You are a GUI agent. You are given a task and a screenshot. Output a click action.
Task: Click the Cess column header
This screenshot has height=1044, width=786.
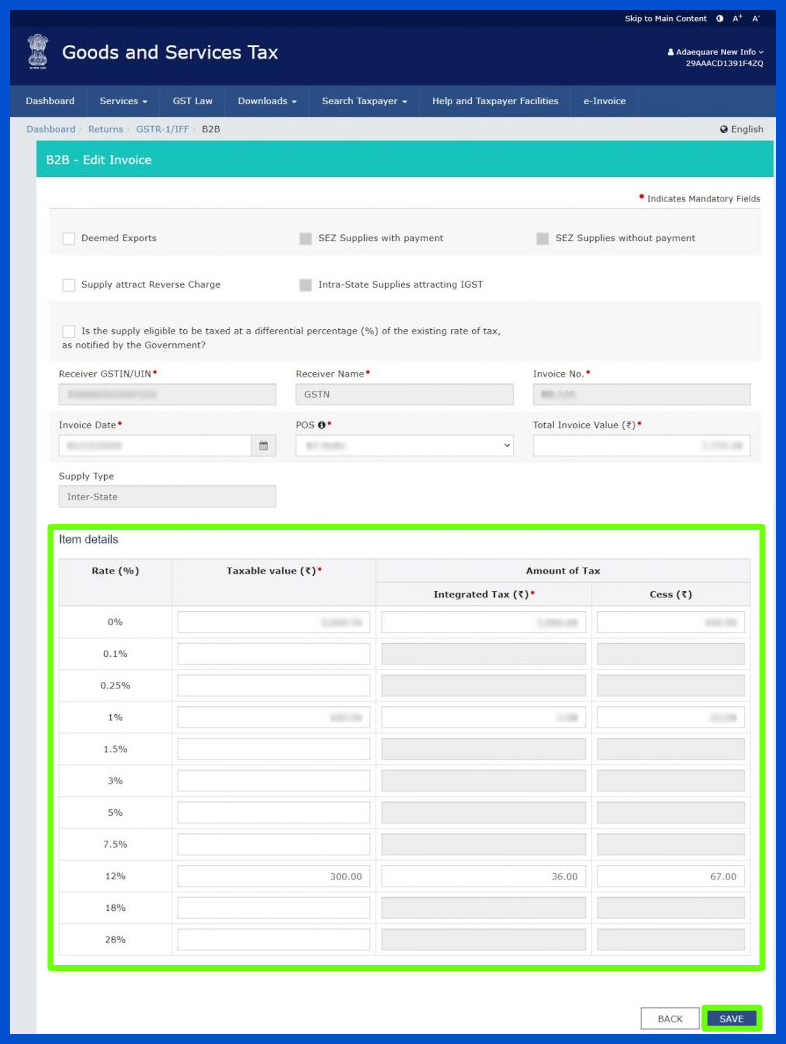coord(671,595)
